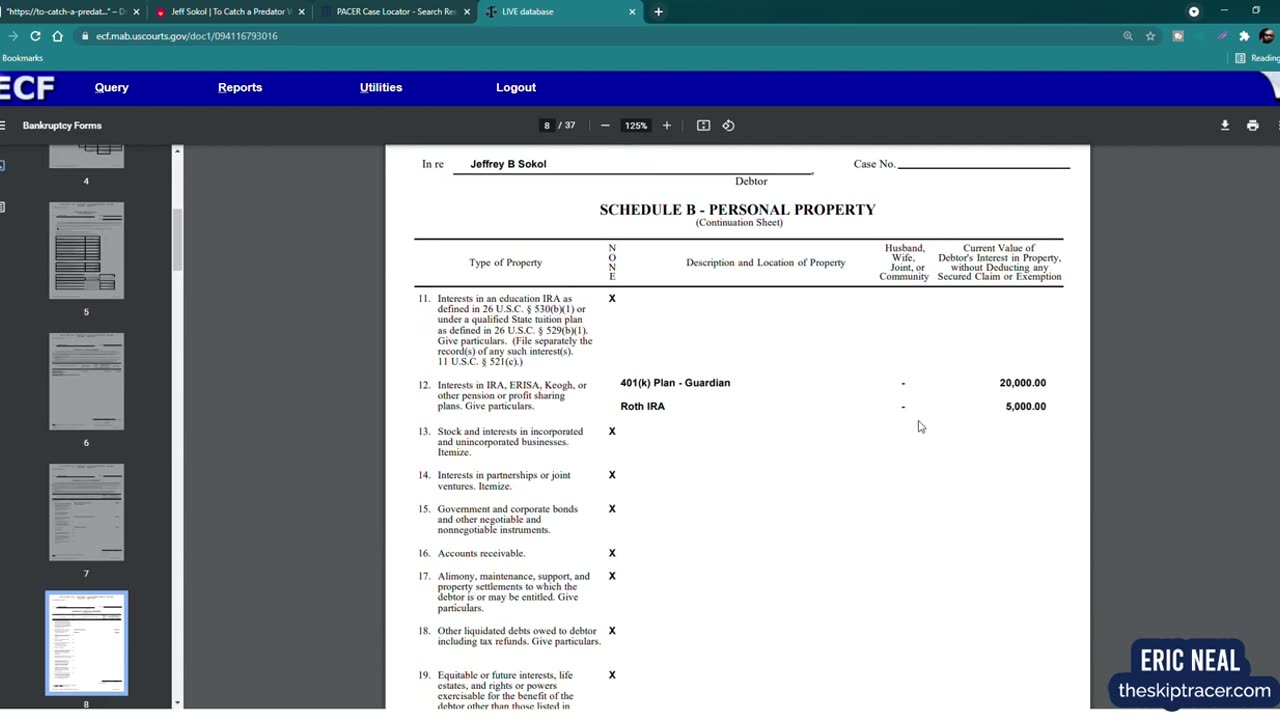Open page 5 thumbnail
The height and width of the screenshot is (720, 1280).
(87, 250)
